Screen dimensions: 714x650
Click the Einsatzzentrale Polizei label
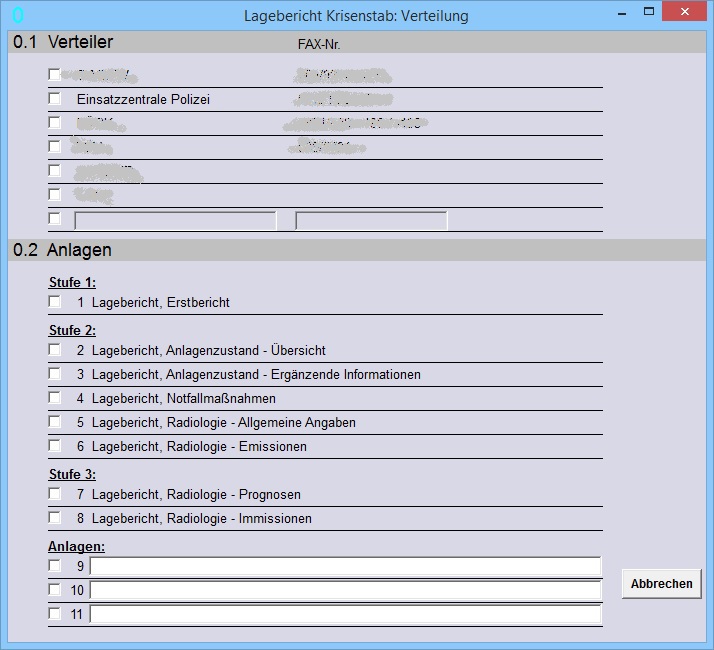coord(143,99)
